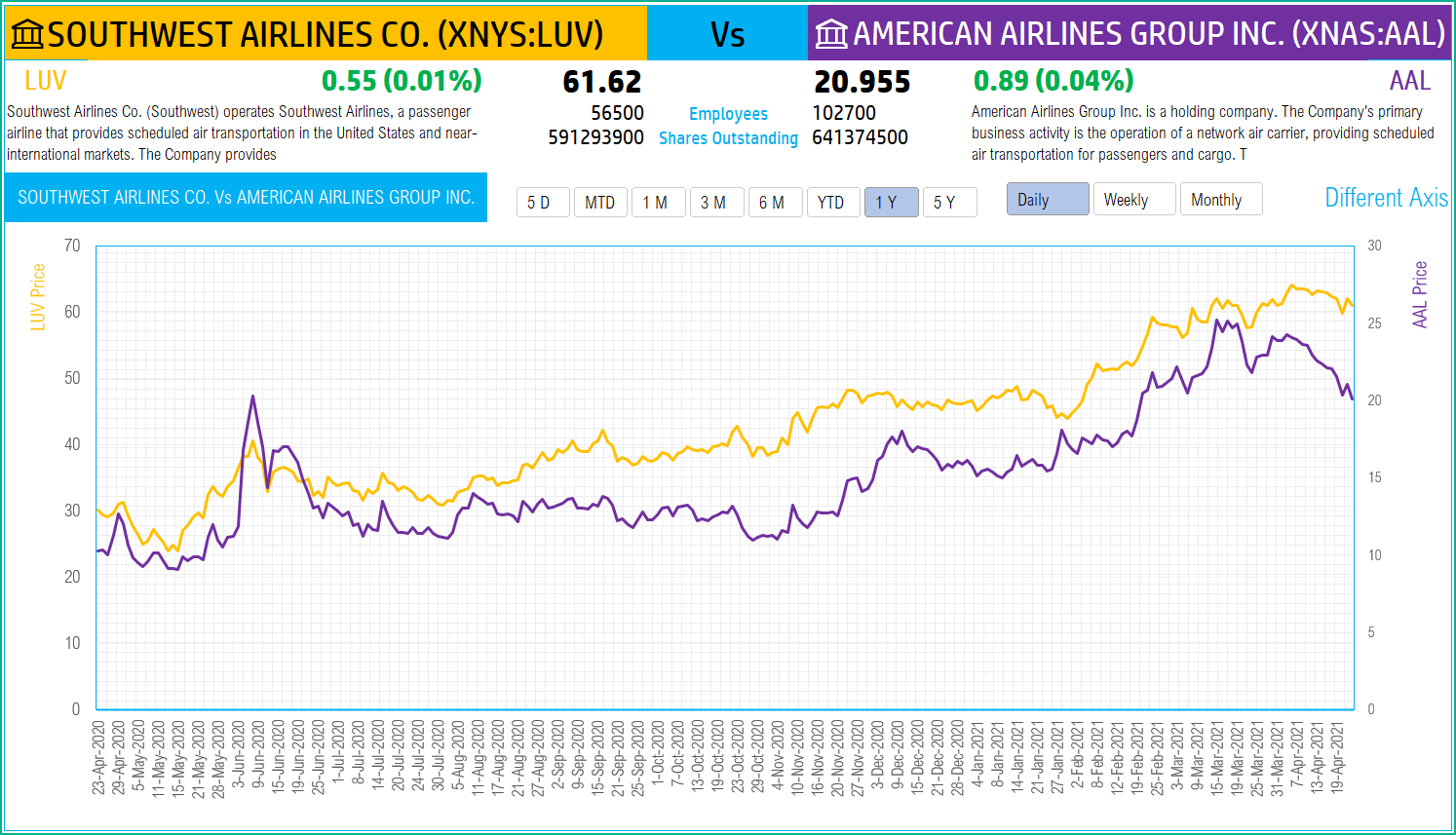The image size is (1456, 835).
Task: Click the American Airlines Group header title
Action: tap(1149, 34)
